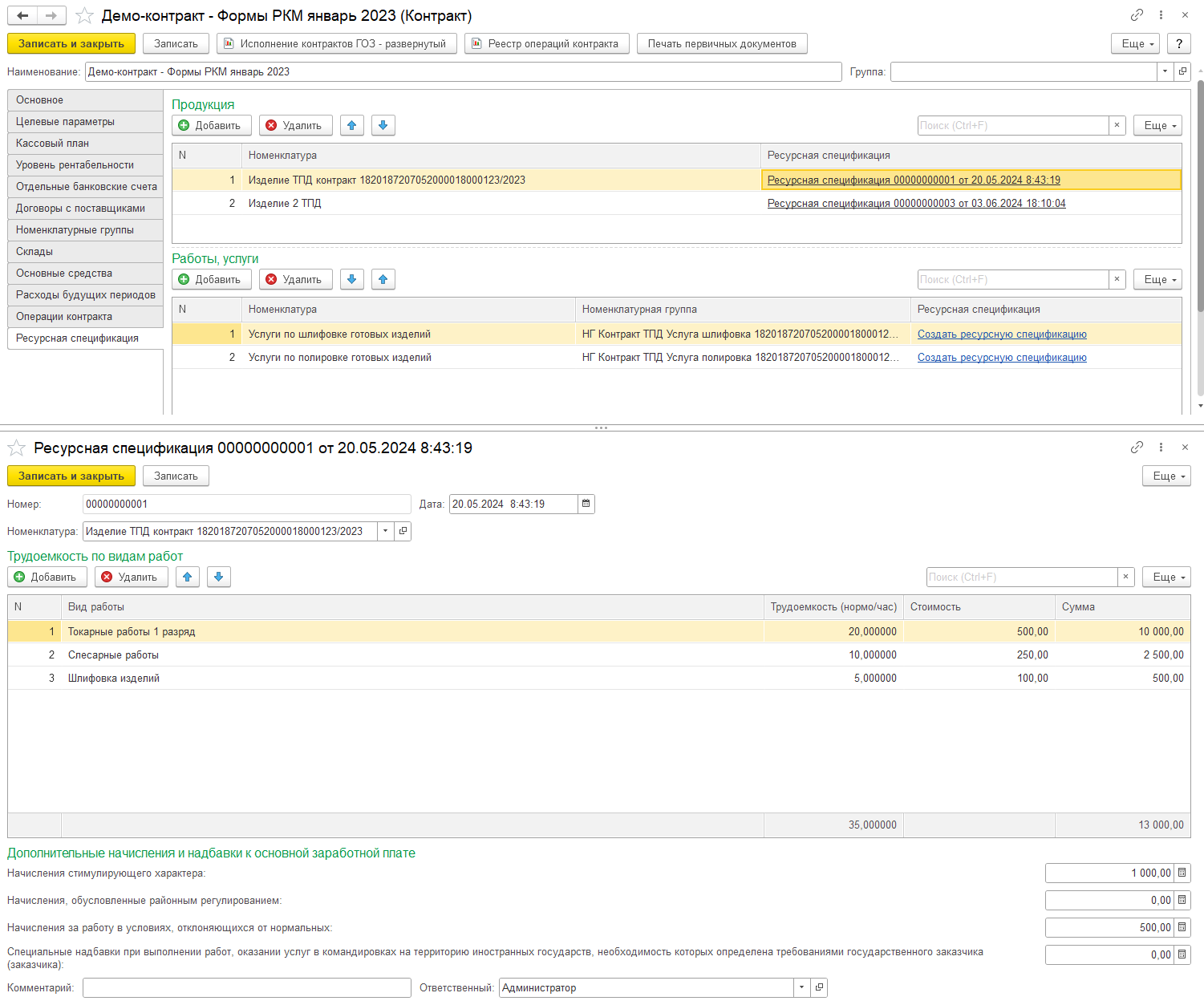Open Договоры с поставщиками section
The width and height of the screenshot is (1204, 1005).
pyautogui.click(x=85, y=208)
